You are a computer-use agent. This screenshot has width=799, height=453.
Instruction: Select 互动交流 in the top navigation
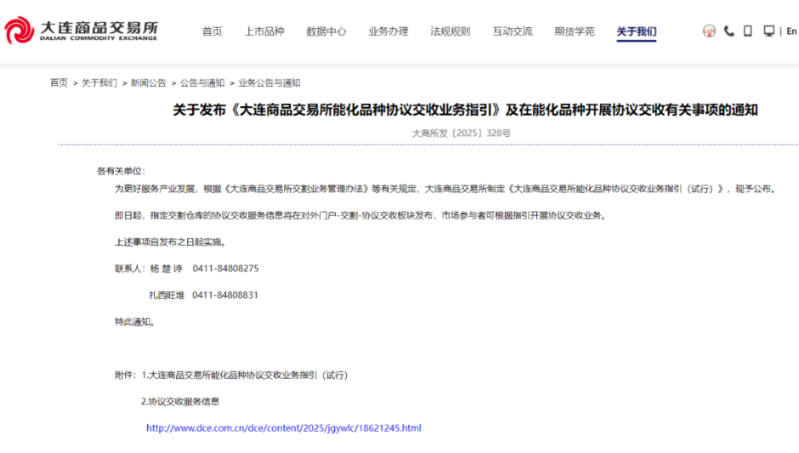(512, 31)
